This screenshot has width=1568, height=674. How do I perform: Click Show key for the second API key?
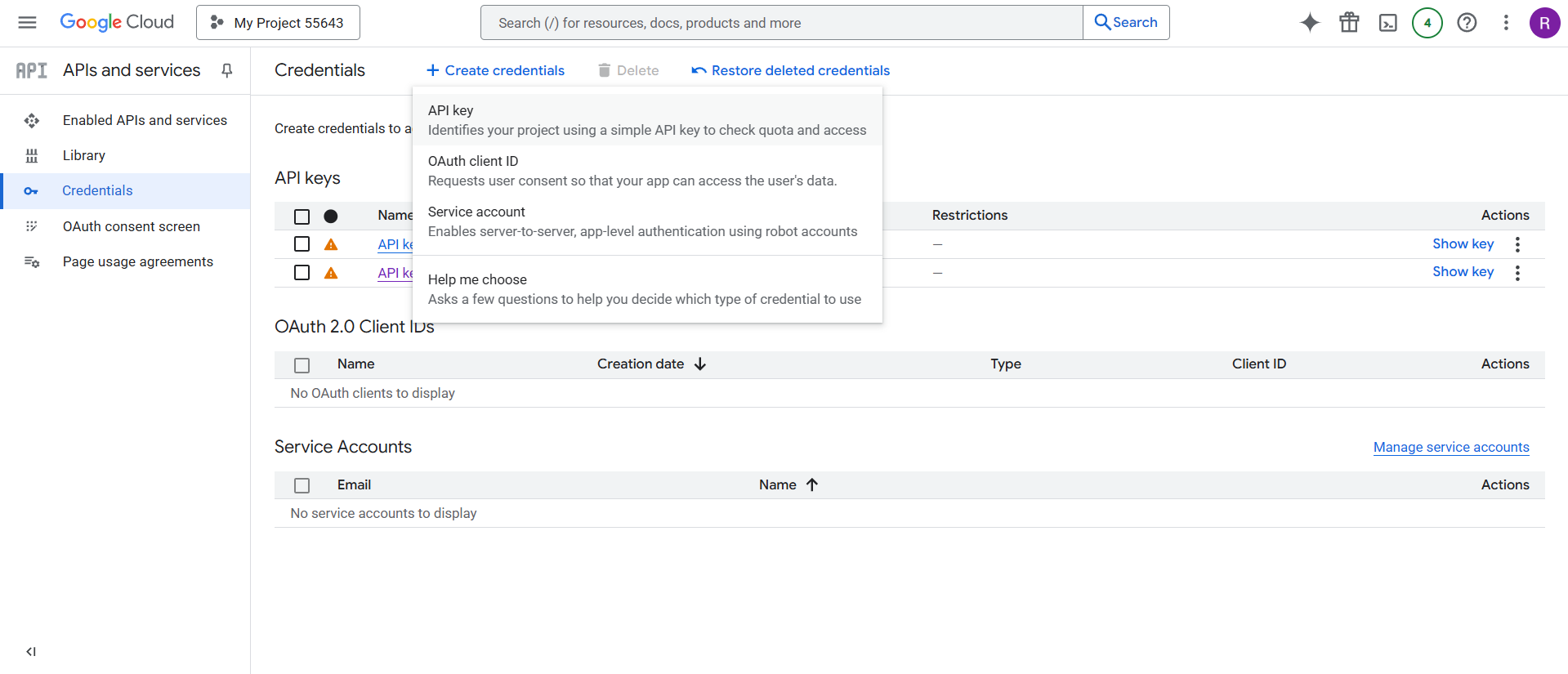1463,271
